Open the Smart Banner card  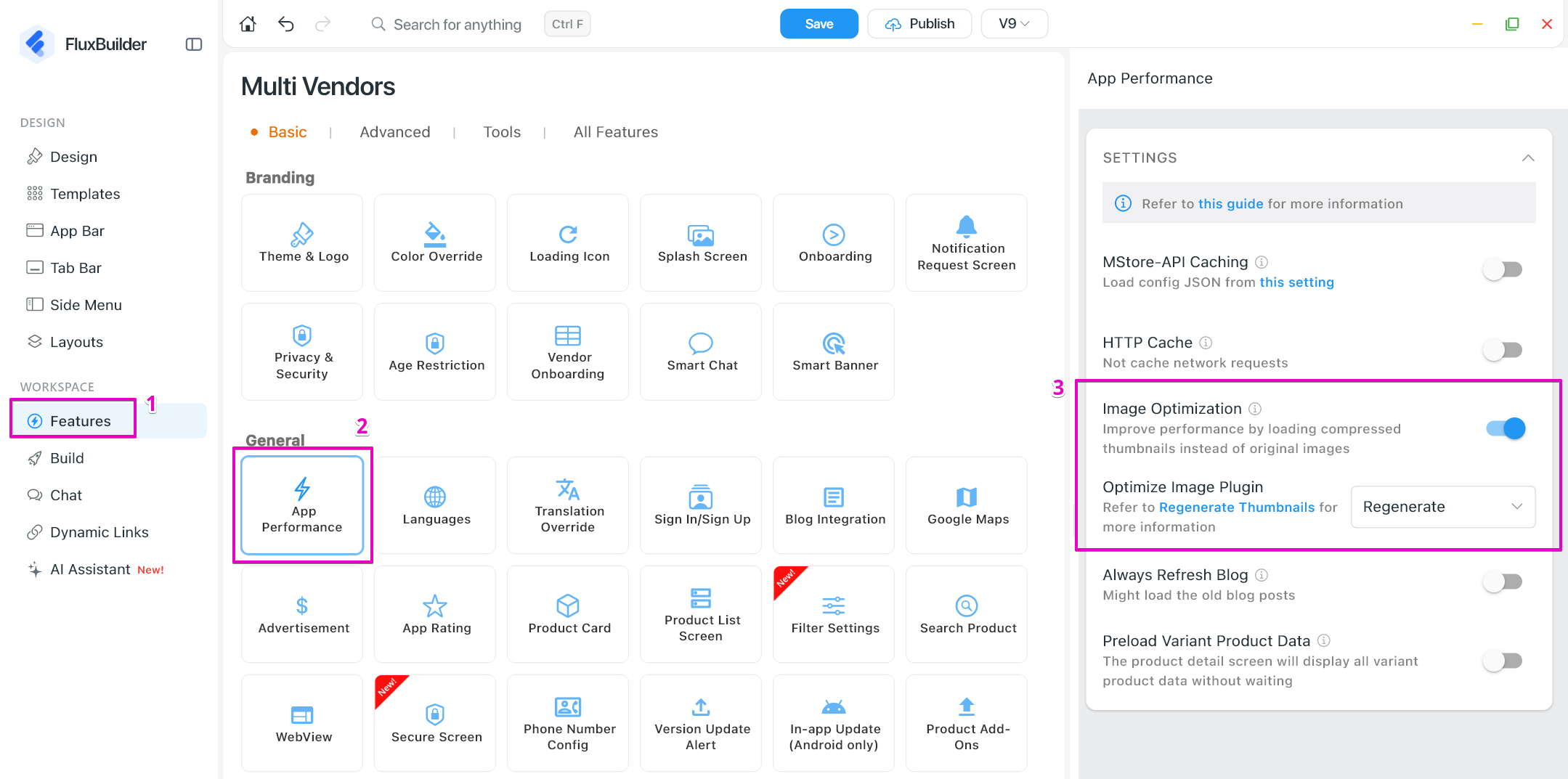(834, 351)
